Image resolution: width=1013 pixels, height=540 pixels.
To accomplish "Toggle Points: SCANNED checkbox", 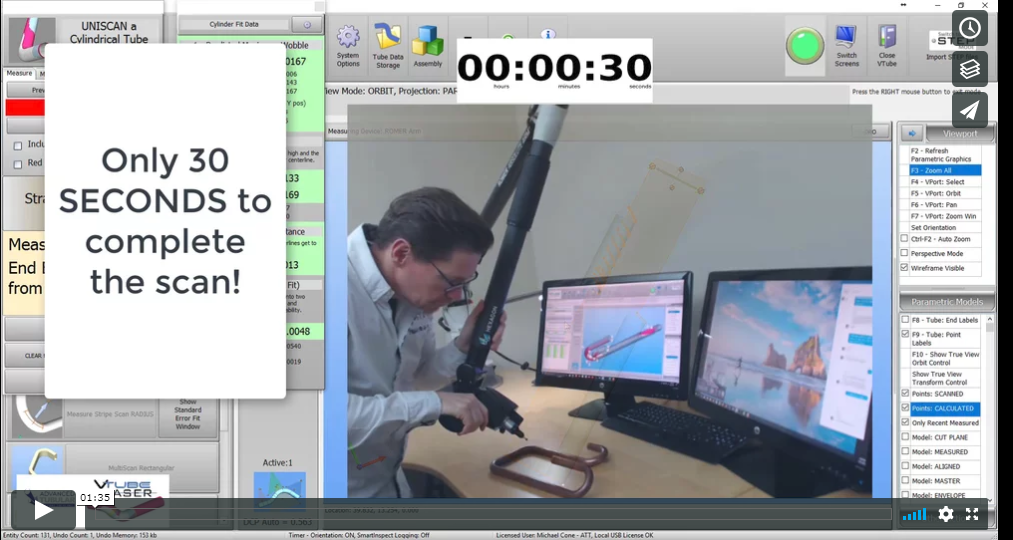I will [x=905, y=394].
